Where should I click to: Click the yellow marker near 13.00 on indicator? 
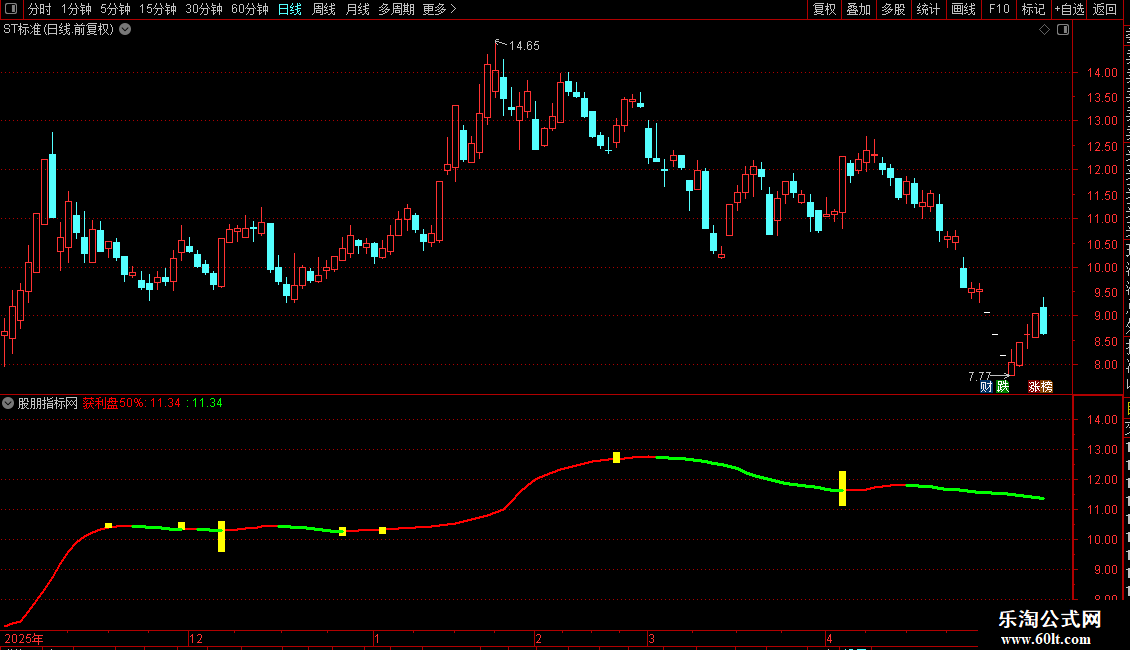tap(616, 458)
